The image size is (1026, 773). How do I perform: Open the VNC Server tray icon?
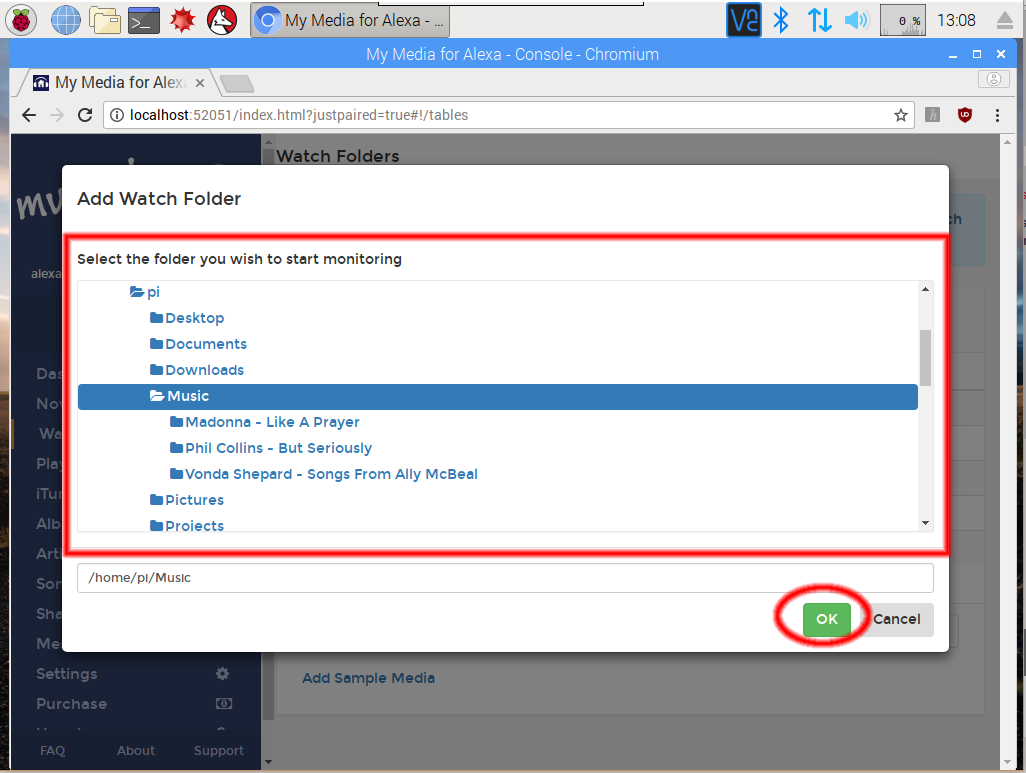pos(744,20)
